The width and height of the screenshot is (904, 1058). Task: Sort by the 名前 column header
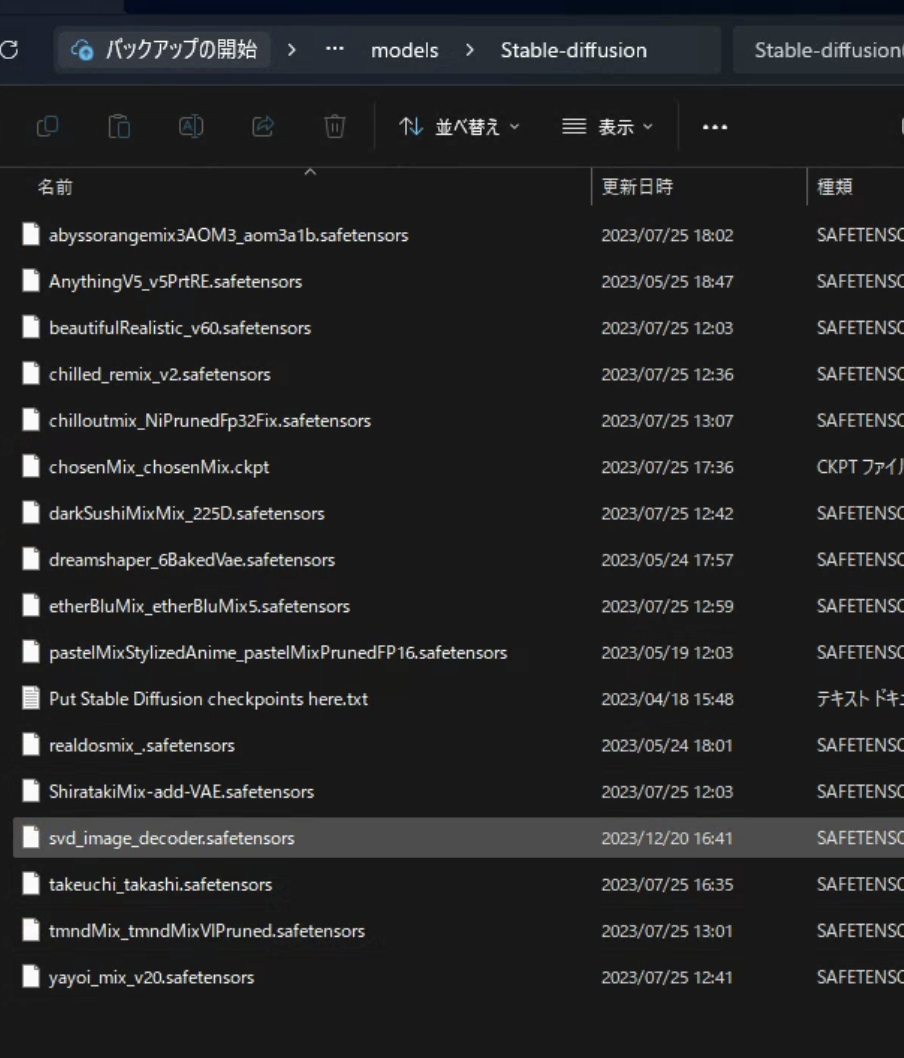click(x=55, y=187)
